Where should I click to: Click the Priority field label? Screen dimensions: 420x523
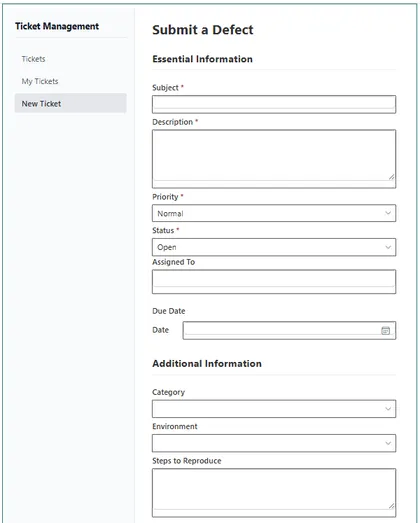165,197
